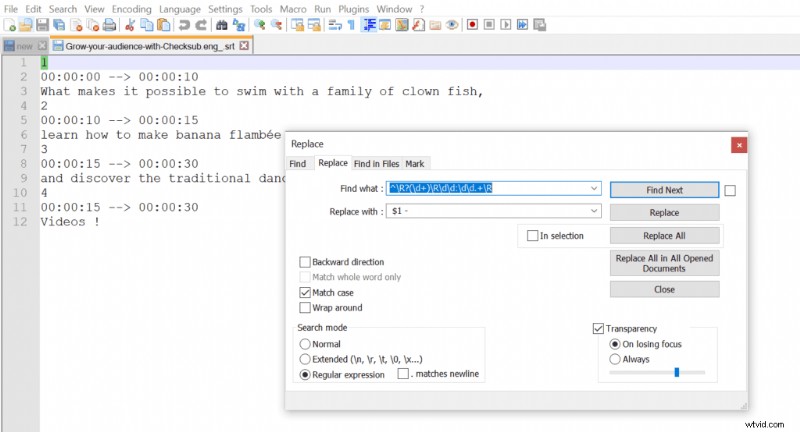The width and height of the screenshot is (800, 432).
Task: Click the Find Next button
Action: pos(664,190)
